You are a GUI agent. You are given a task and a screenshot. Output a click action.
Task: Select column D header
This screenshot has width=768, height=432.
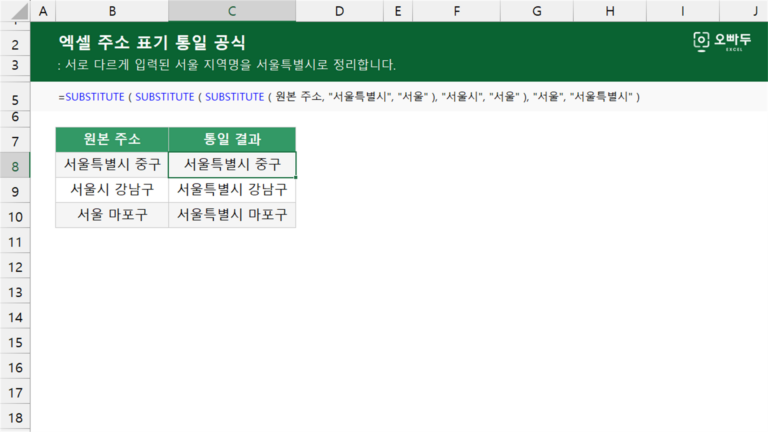pos(339,11)
